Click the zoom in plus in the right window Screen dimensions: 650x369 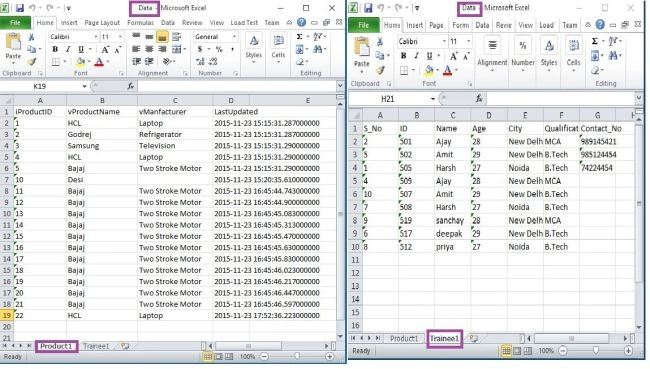pos(628,351)
